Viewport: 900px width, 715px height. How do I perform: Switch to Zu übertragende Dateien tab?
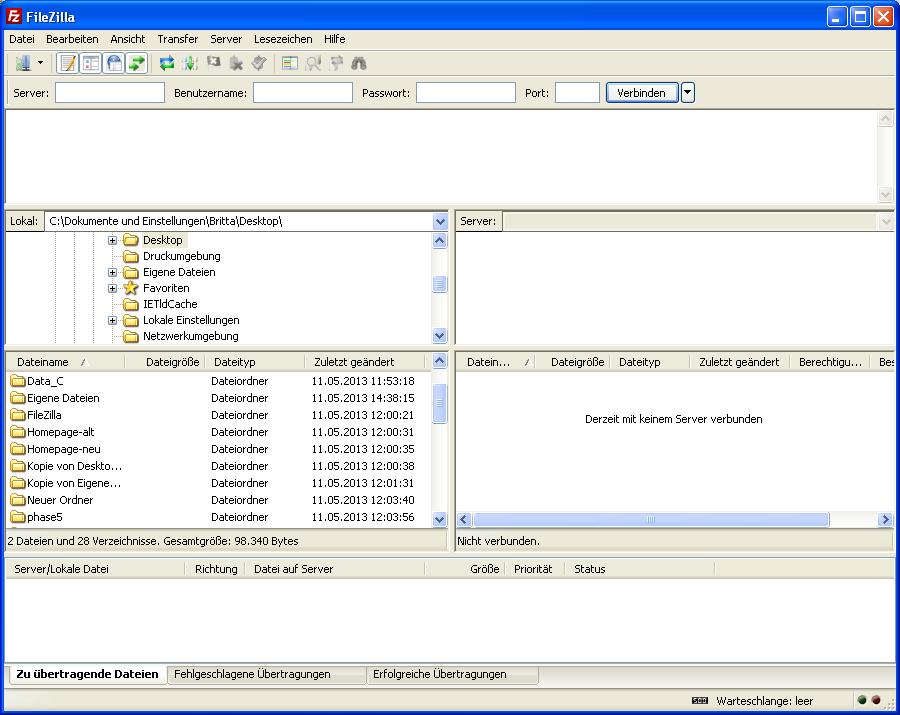tap(87, 674)
